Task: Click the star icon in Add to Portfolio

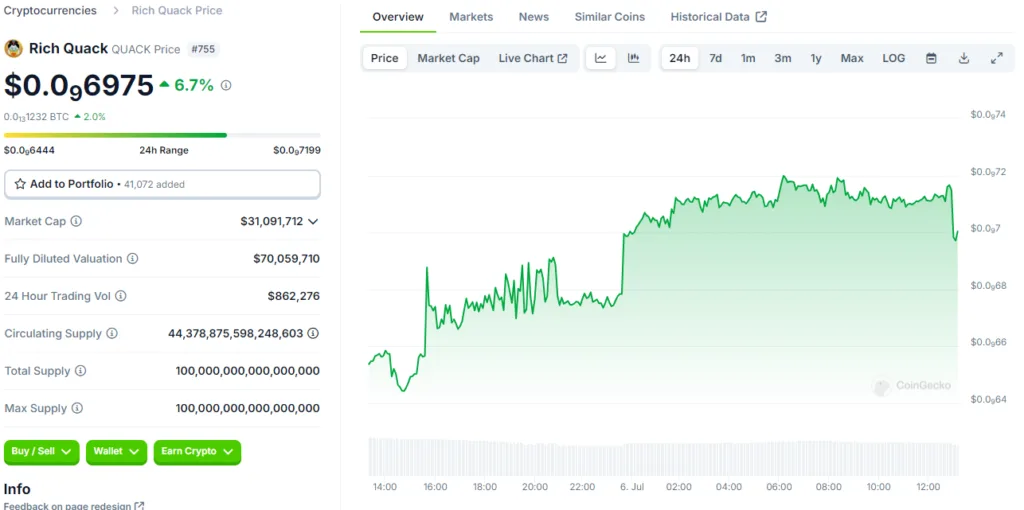Action: [20, 184]
